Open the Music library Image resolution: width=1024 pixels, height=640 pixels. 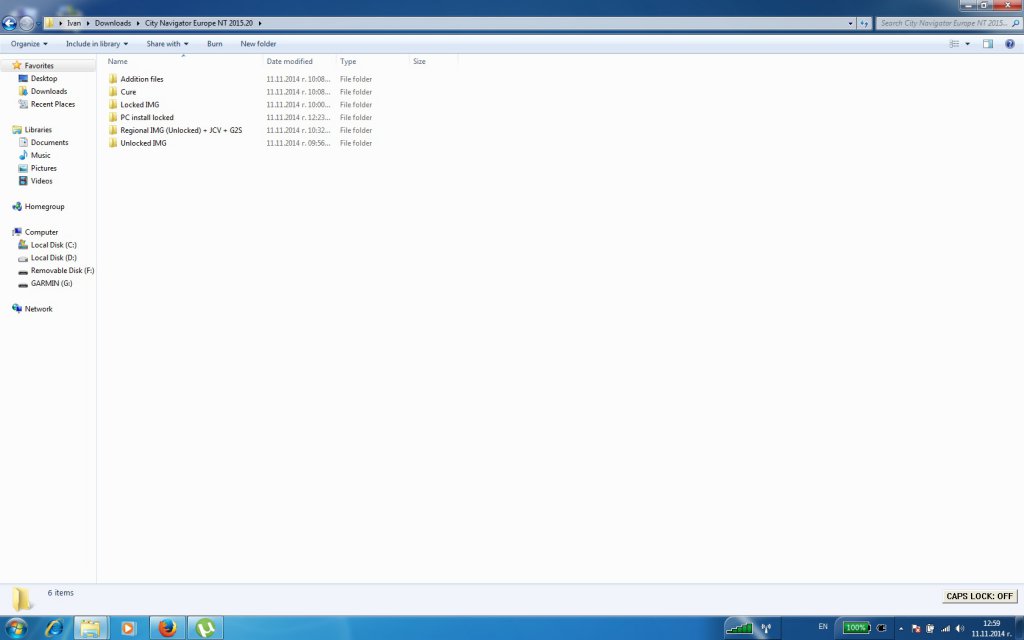point(40,155)
